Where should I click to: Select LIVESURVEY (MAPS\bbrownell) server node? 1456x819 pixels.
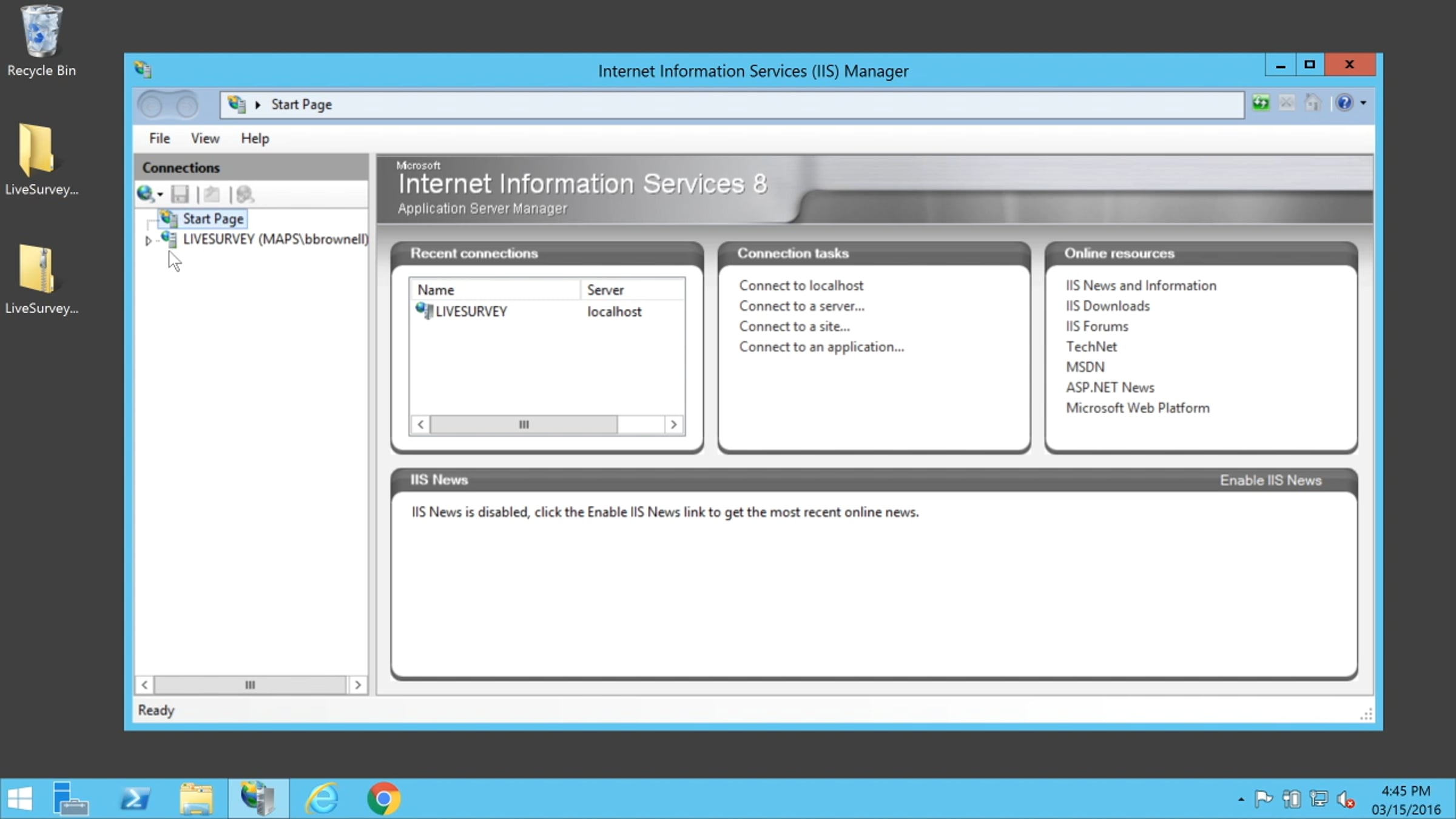(275, 239)
